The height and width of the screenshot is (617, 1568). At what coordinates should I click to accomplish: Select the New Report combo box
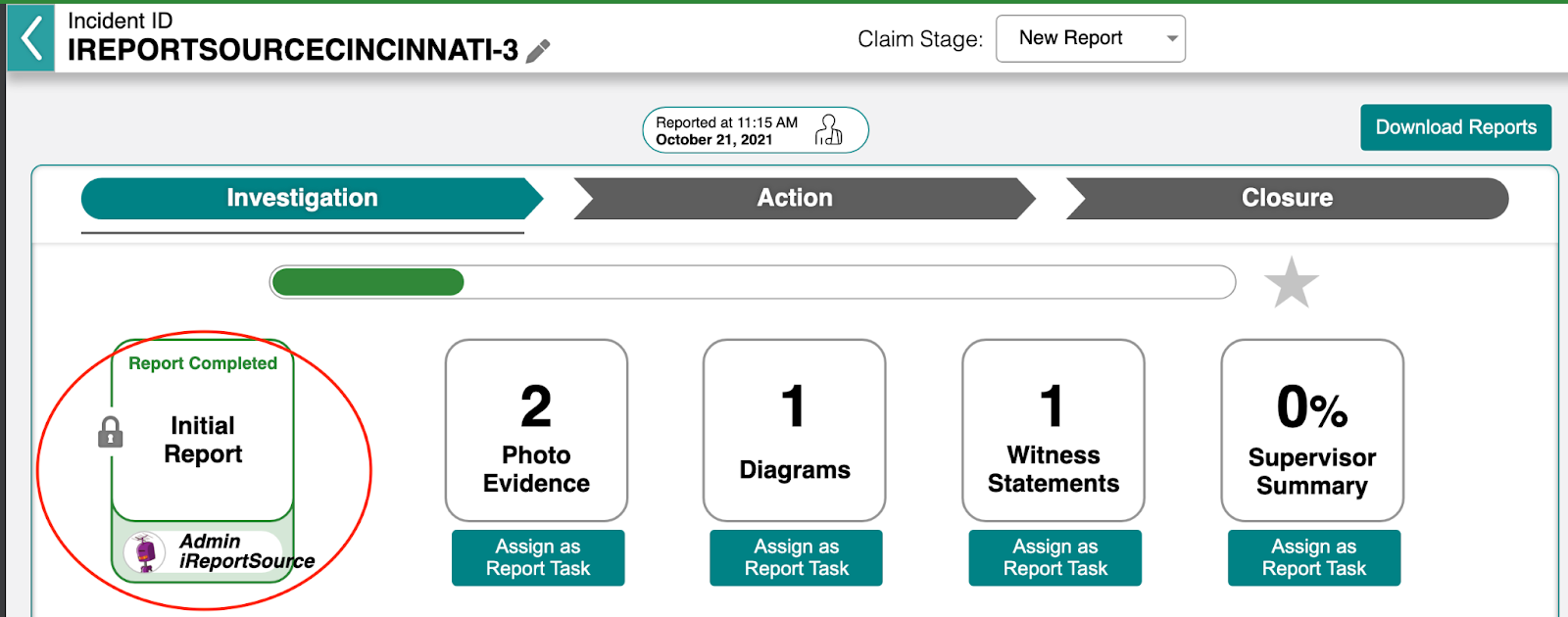pyautogui.click(x=1091, y=38)
